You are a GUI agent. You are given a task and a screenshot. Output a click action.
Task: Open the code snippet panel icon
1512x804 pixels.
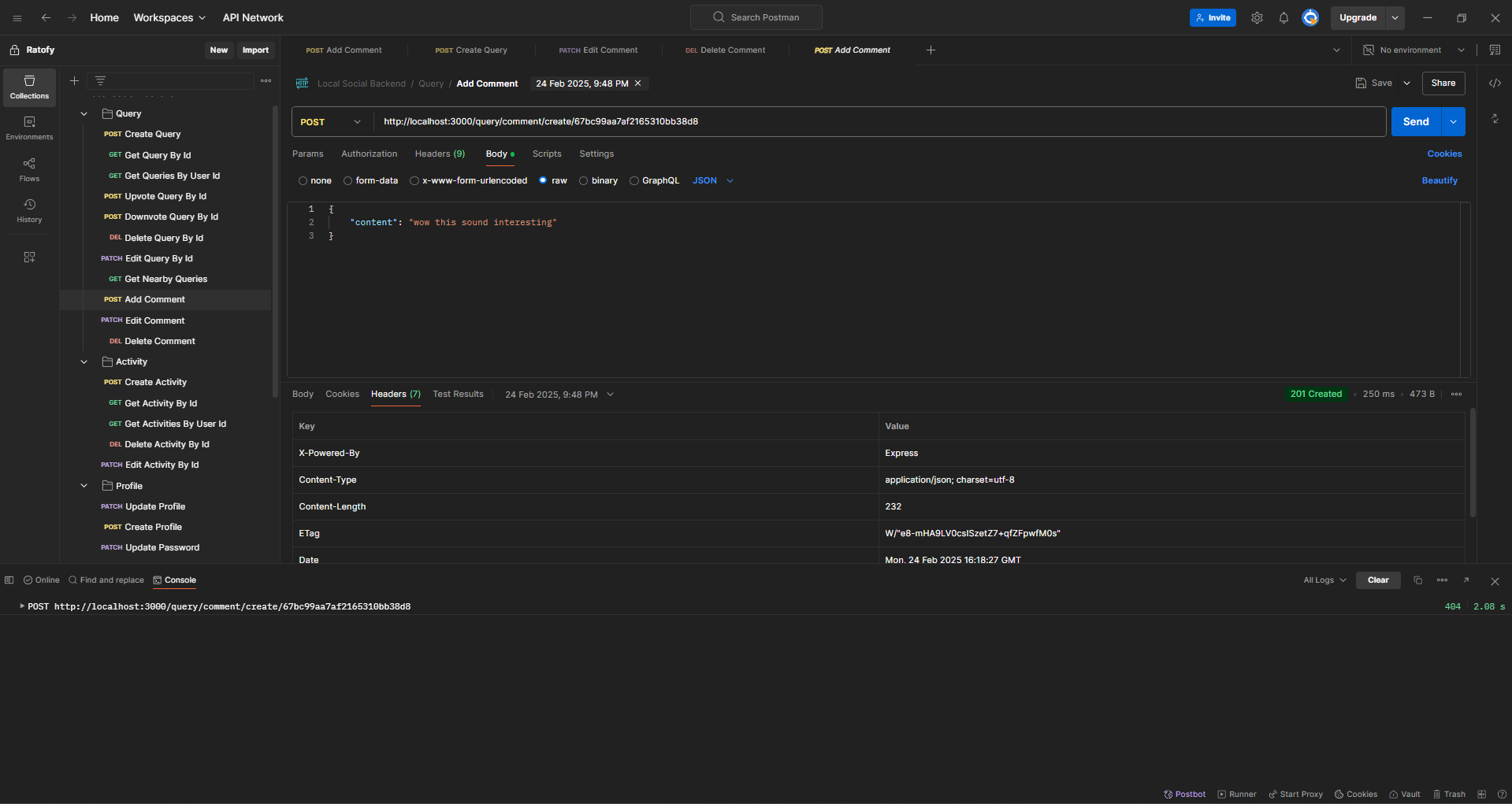click(x=1495, y=83)
